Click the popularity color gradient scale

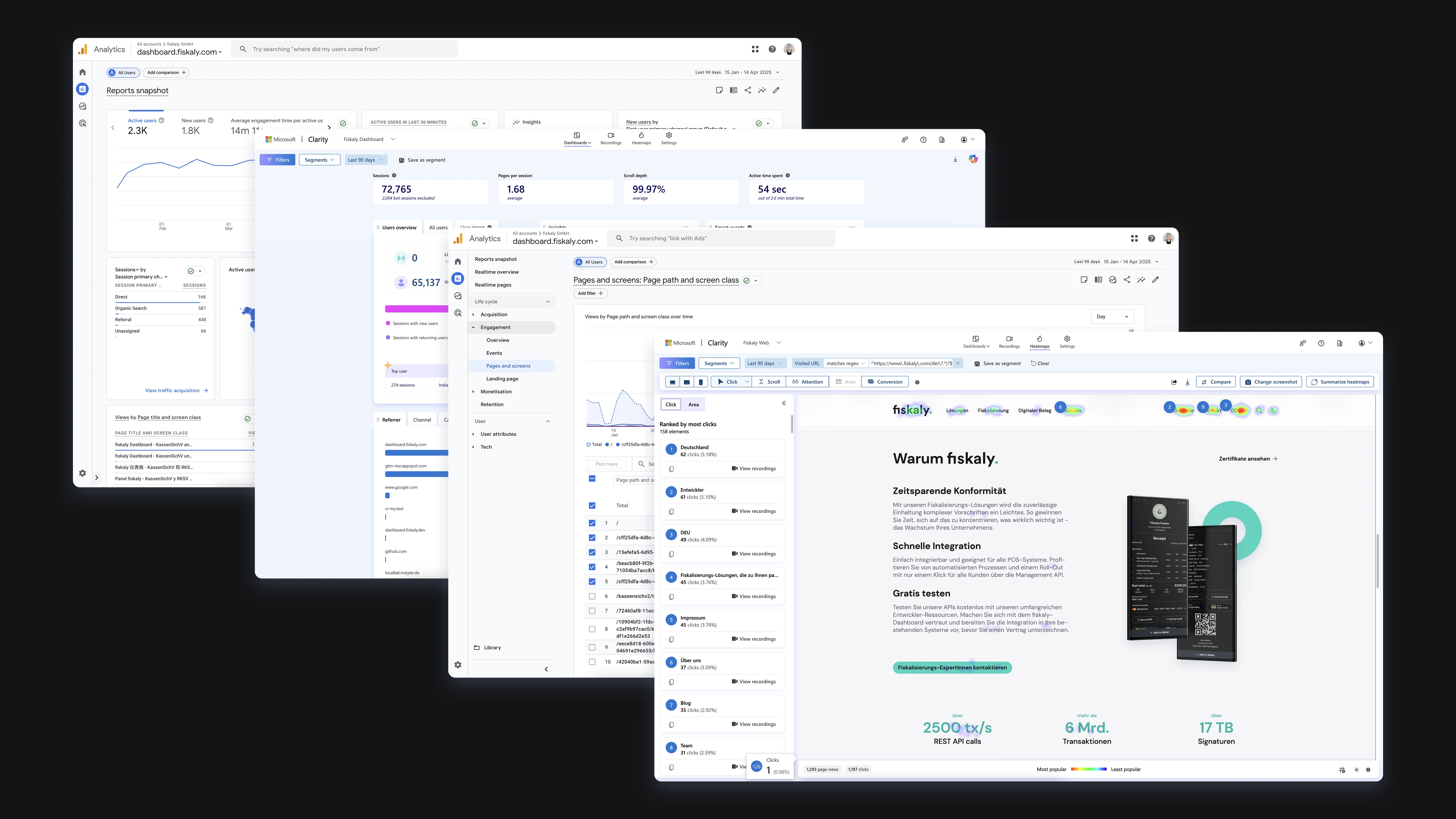click(1088, 769)
